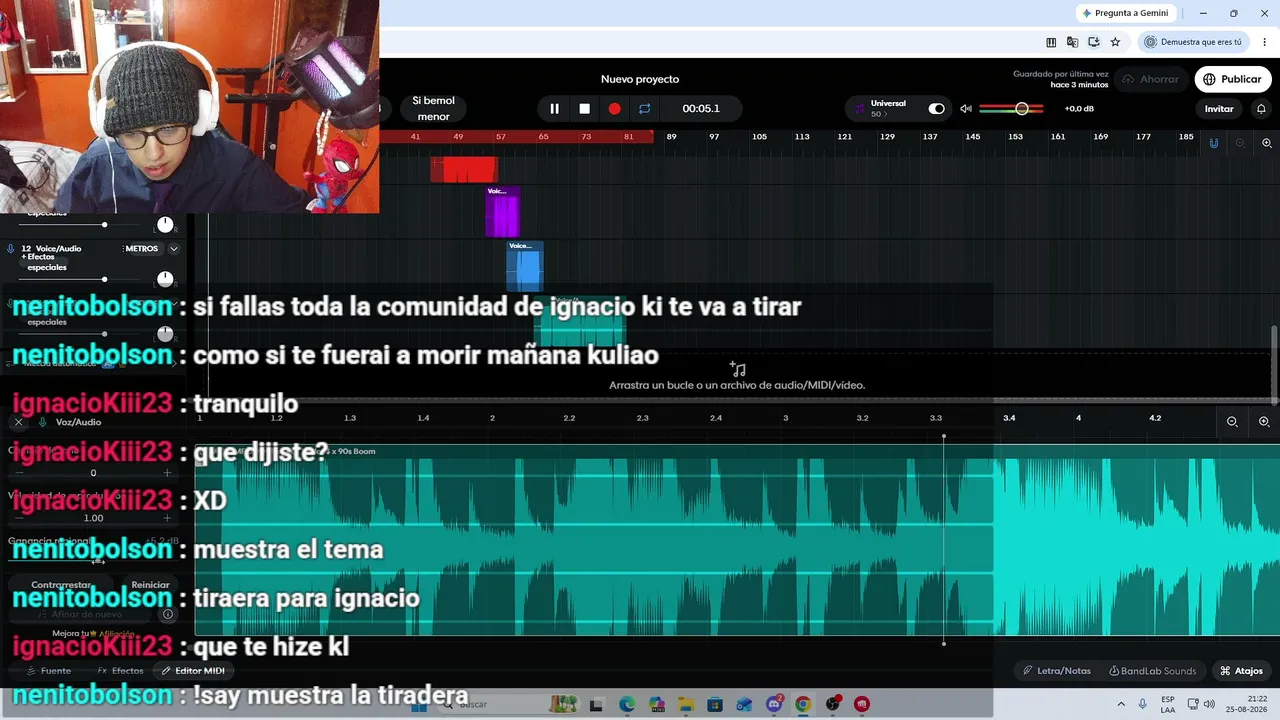
Task: Open Microsoft Store from the taskbar
Action: pos(714,704)
